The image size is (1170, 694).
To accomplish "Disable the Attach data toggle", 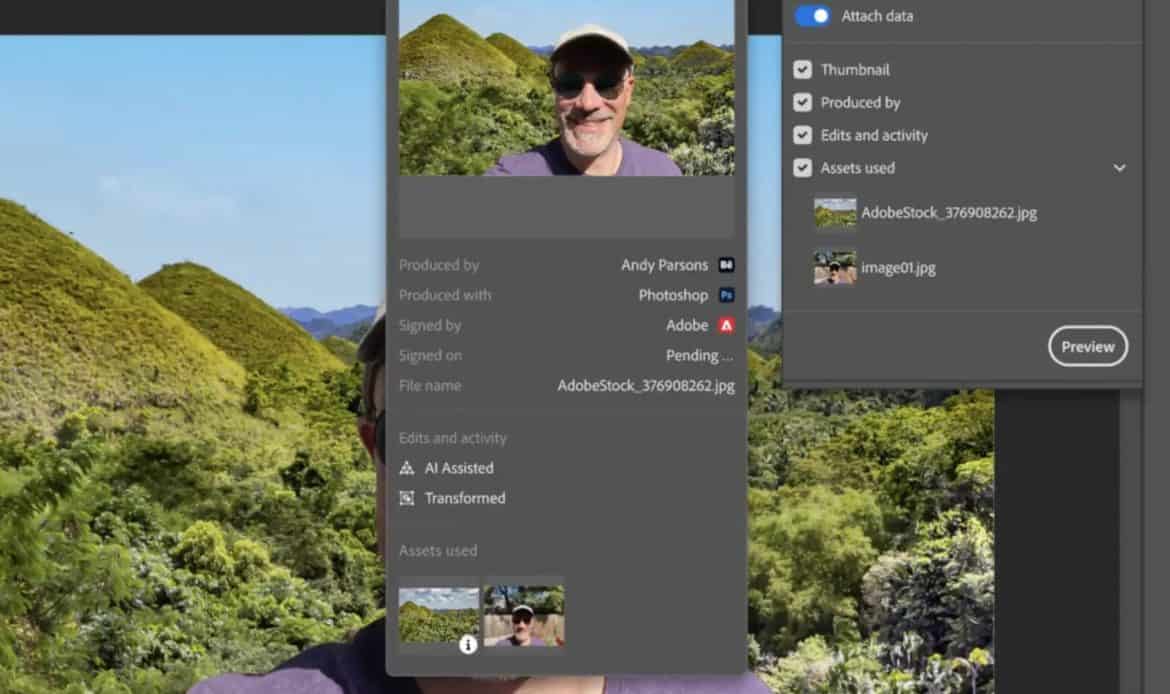I will coord(812,16).
